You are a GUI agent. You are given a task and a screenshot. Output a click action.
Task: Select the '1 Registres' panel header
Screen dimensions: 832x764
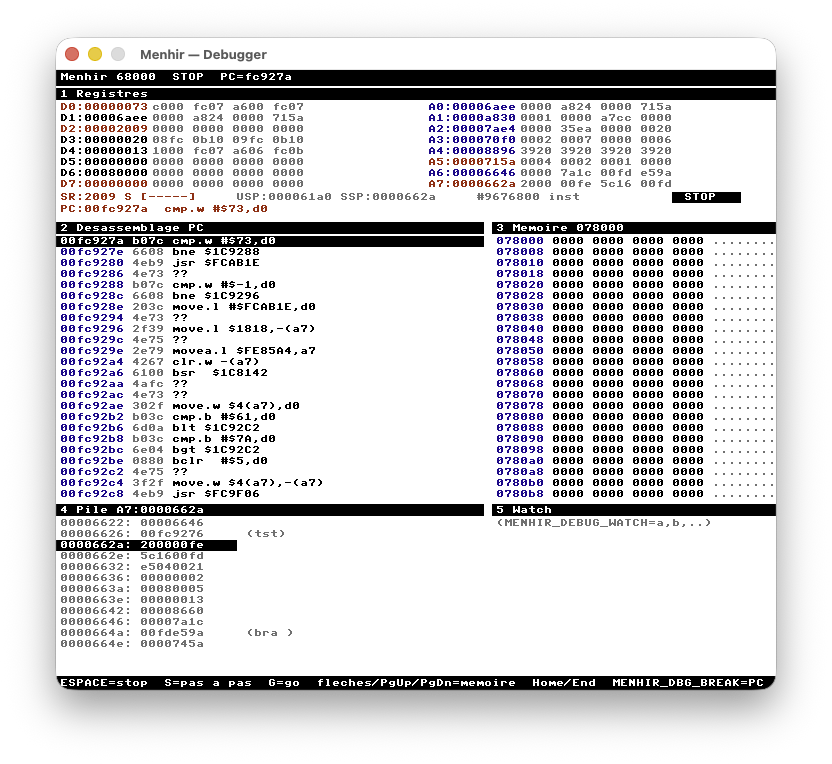point(415,94)
